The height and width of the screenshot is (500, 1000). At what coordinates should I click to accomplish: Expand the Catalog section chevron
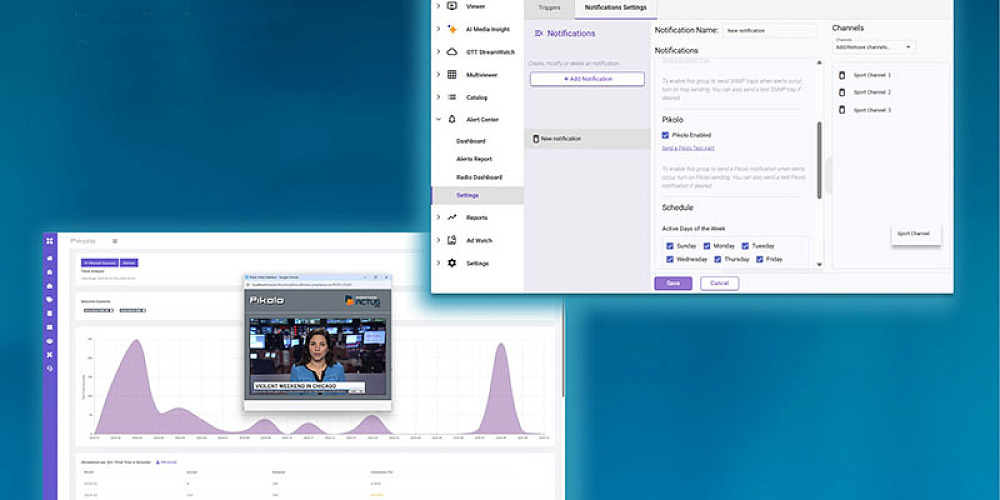tap(438, 97)
